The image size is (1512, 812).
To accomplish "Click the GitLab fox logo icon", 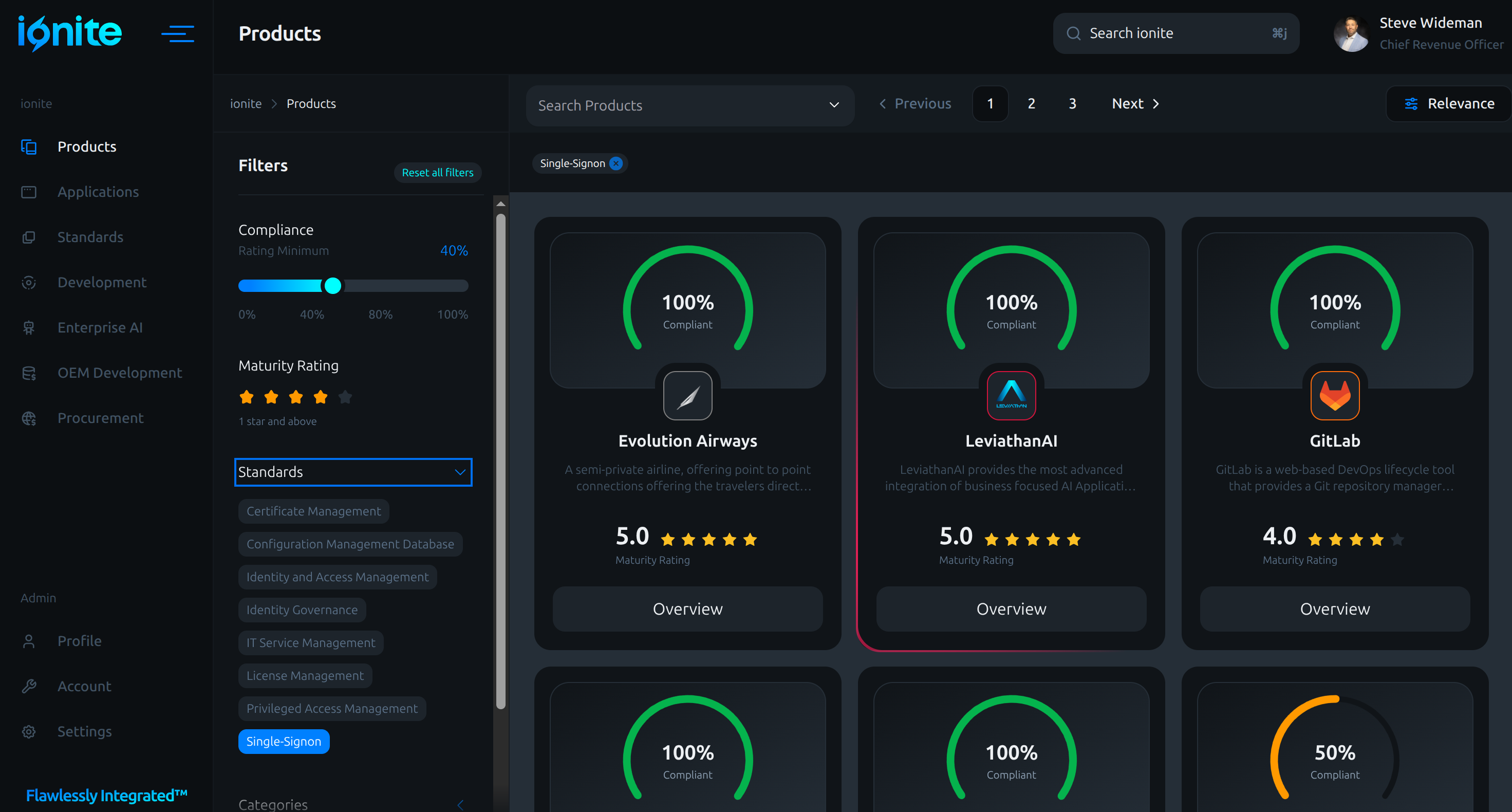I will pos(1335,396).
